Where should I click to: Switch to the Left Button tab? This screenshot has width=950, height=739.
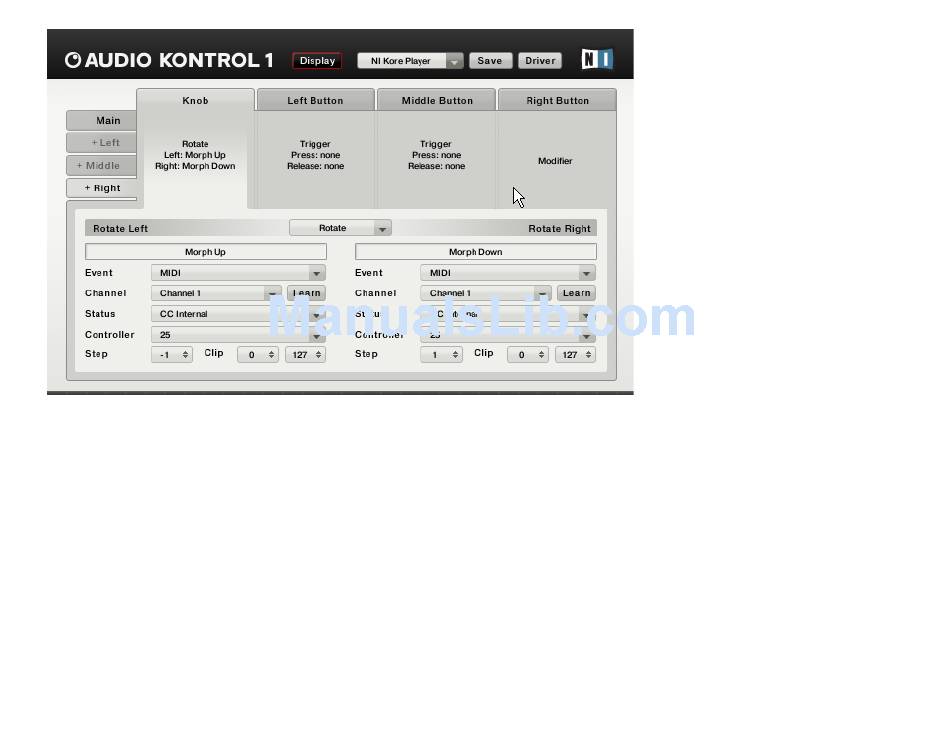pyautogui.click(x=315, y=101)
